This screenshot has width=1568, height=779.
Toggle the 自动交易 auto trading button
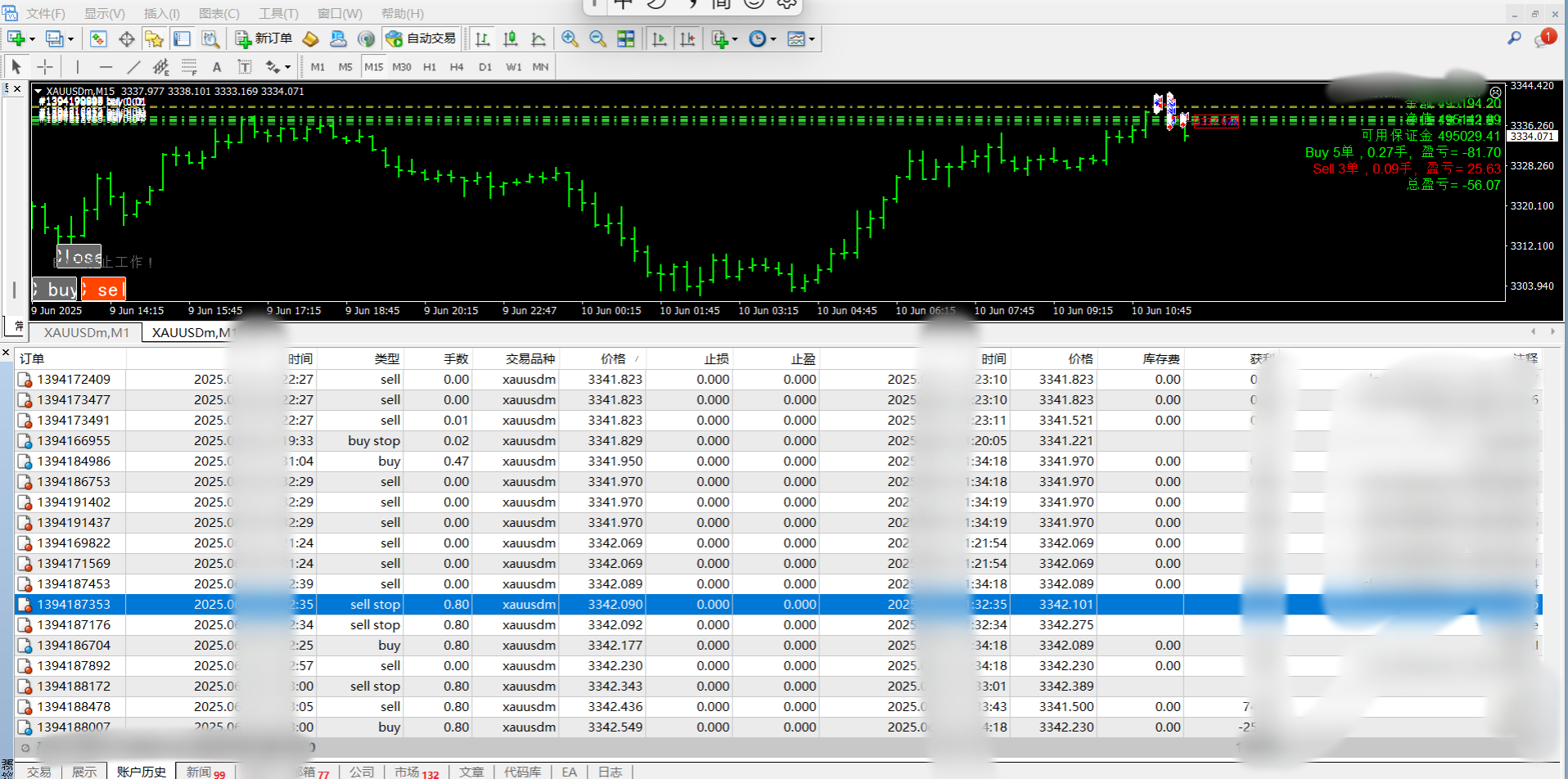[x=421, y=38]
